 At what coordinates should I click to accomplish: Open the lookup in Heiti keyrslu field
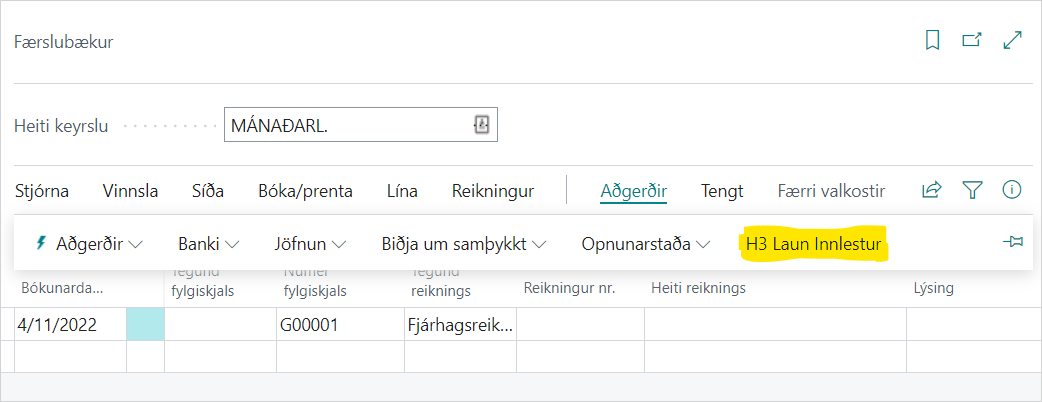pyautogui.click(x=481, y=126)
